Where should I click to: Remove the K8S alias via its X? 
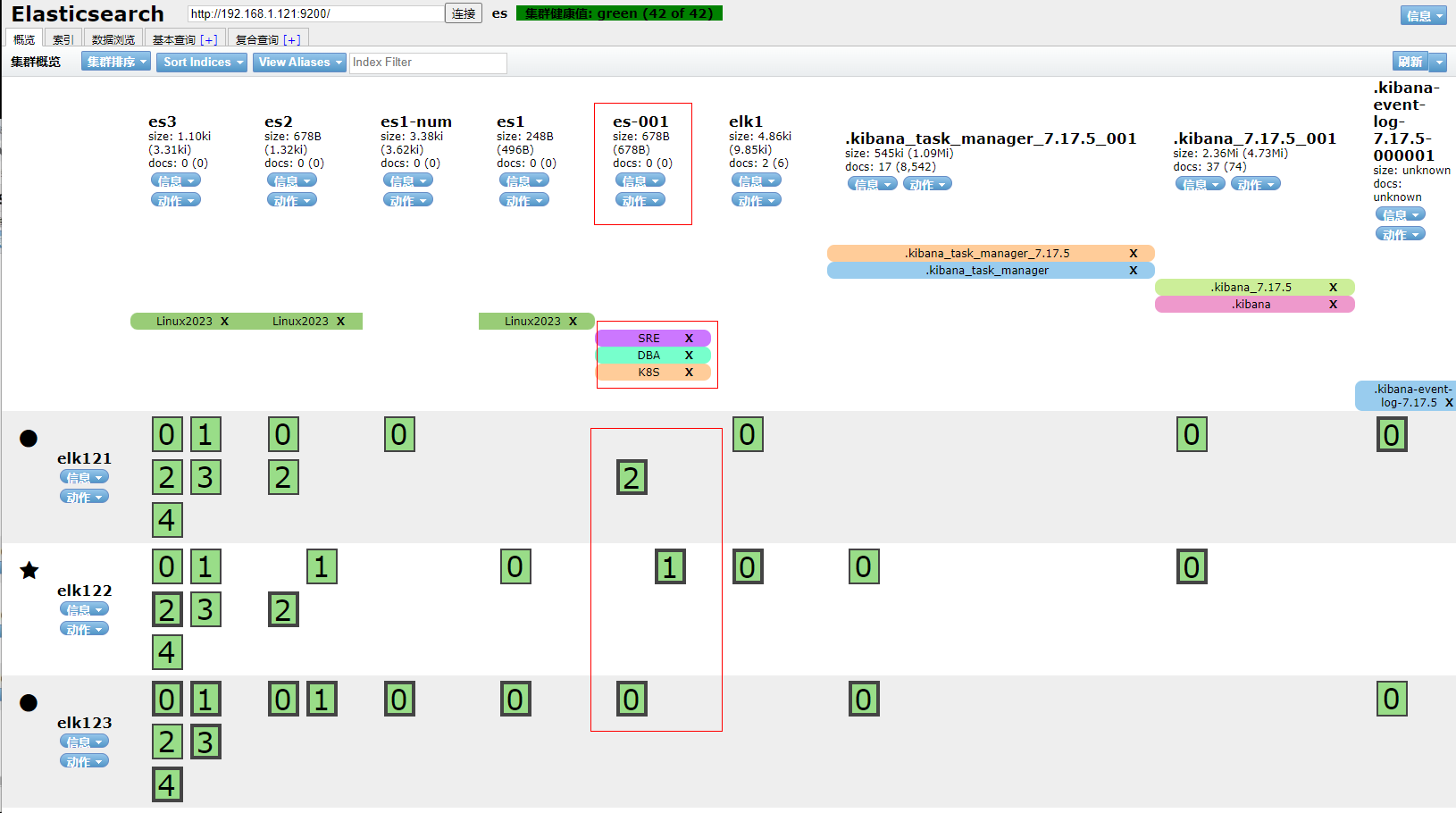pyautogui.click(x=689, y=373)
